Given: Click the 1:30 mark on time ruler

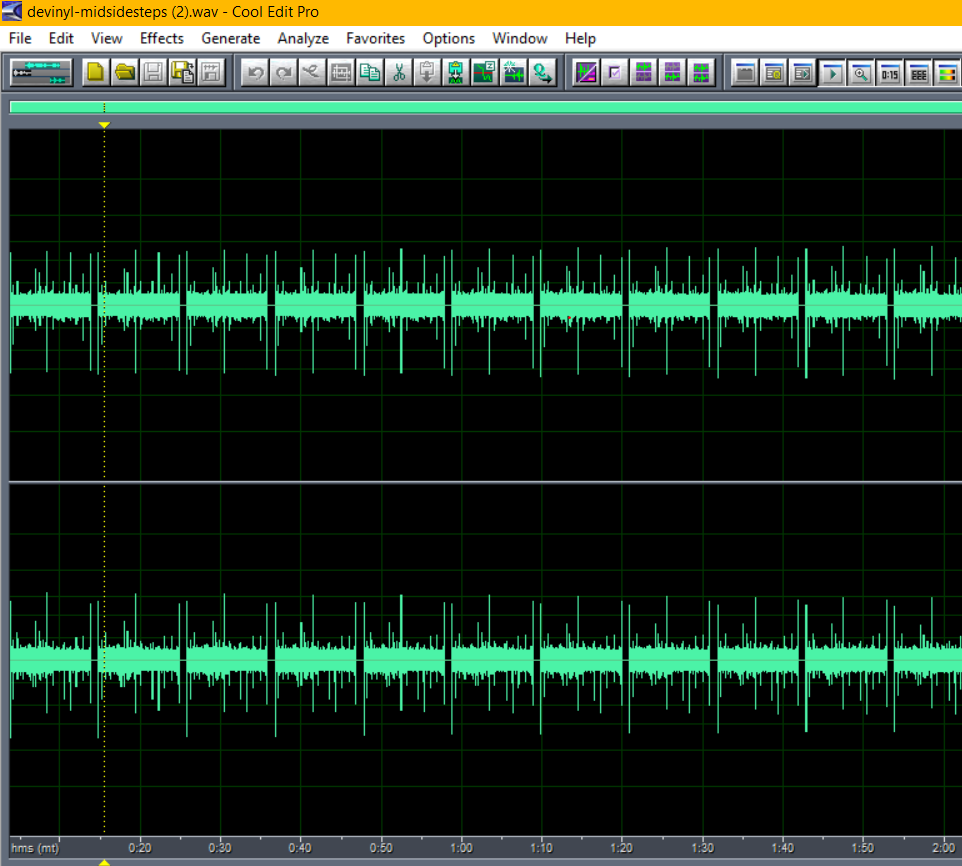Looking at the screenshot, I should click(x=702, y=848).
